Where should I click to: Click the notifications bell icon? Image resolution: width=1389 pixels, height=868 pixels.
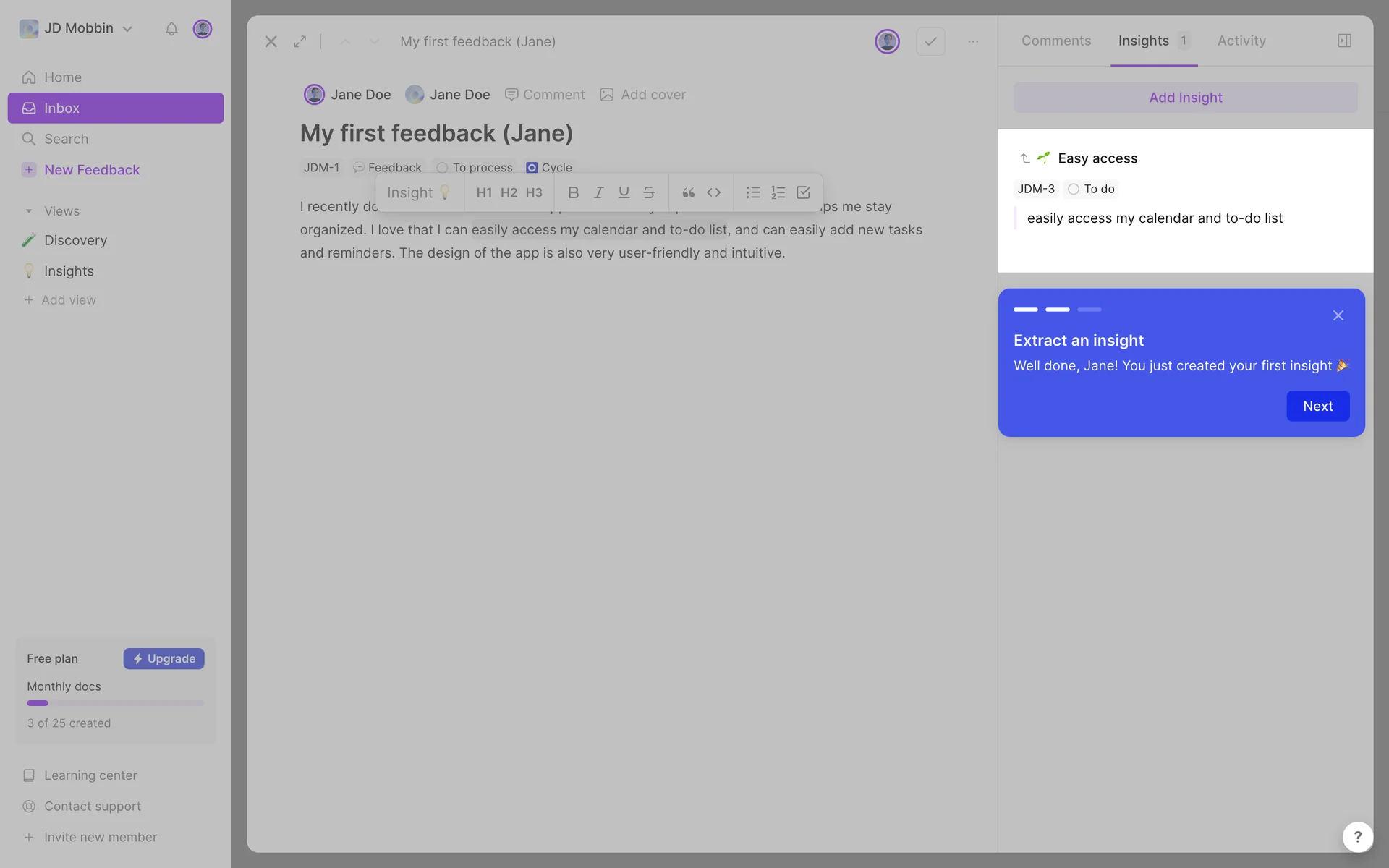(171, 29)
